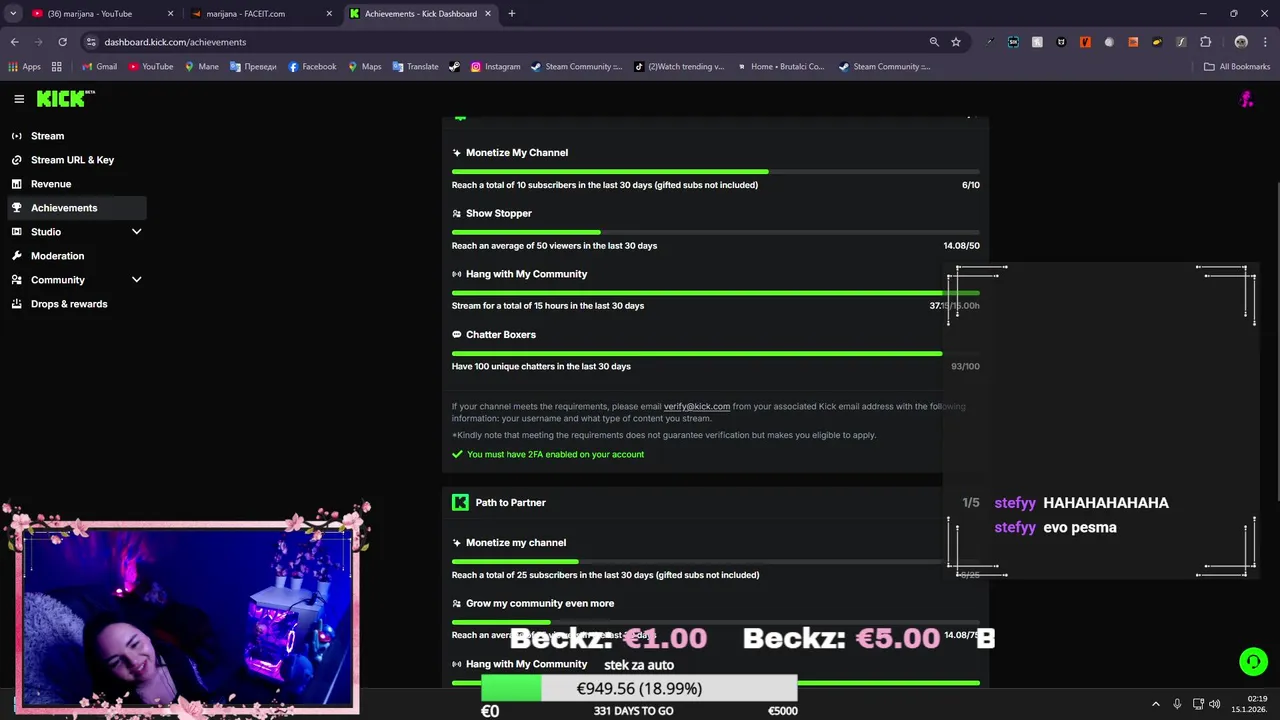Open the color picker eyedropper extension
The height and width of the screenshot is (720, 1280).
point(989,42)
